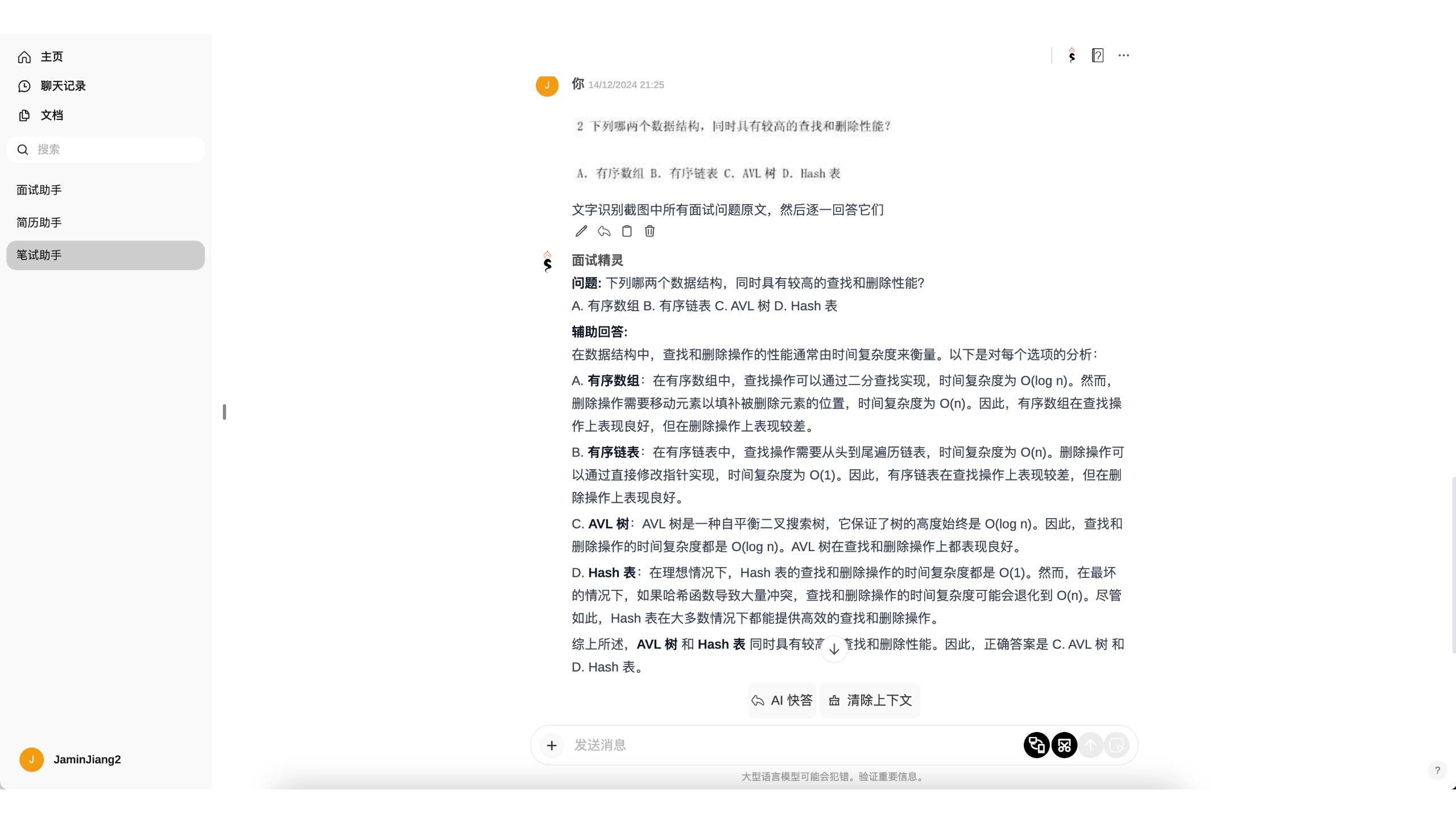The height and width of the screenshot is (819, 1456).
Task: Click the pencil edit message icon
Action: click(581, 231)
